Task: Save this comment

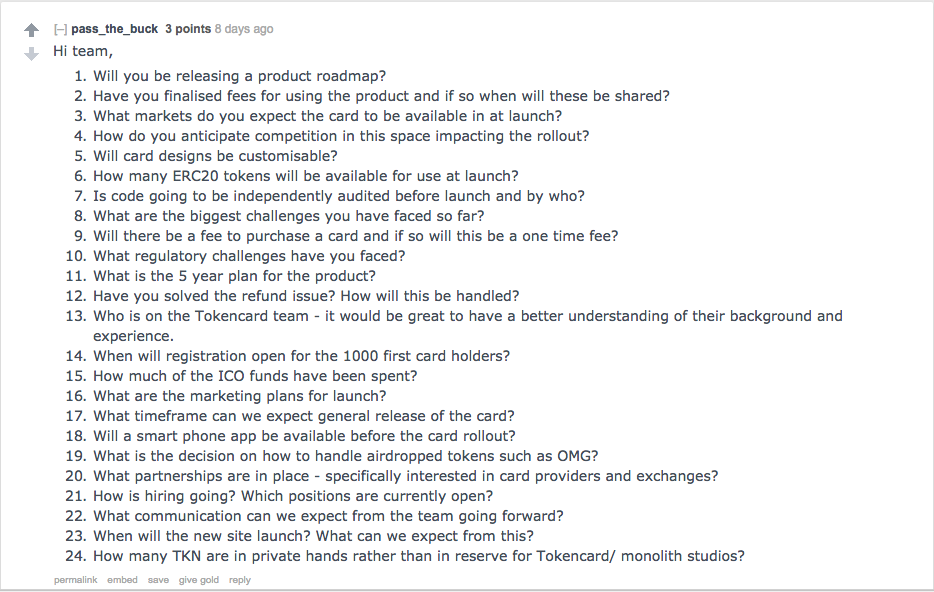Action: pyautogui.click(x=158, y=580)
